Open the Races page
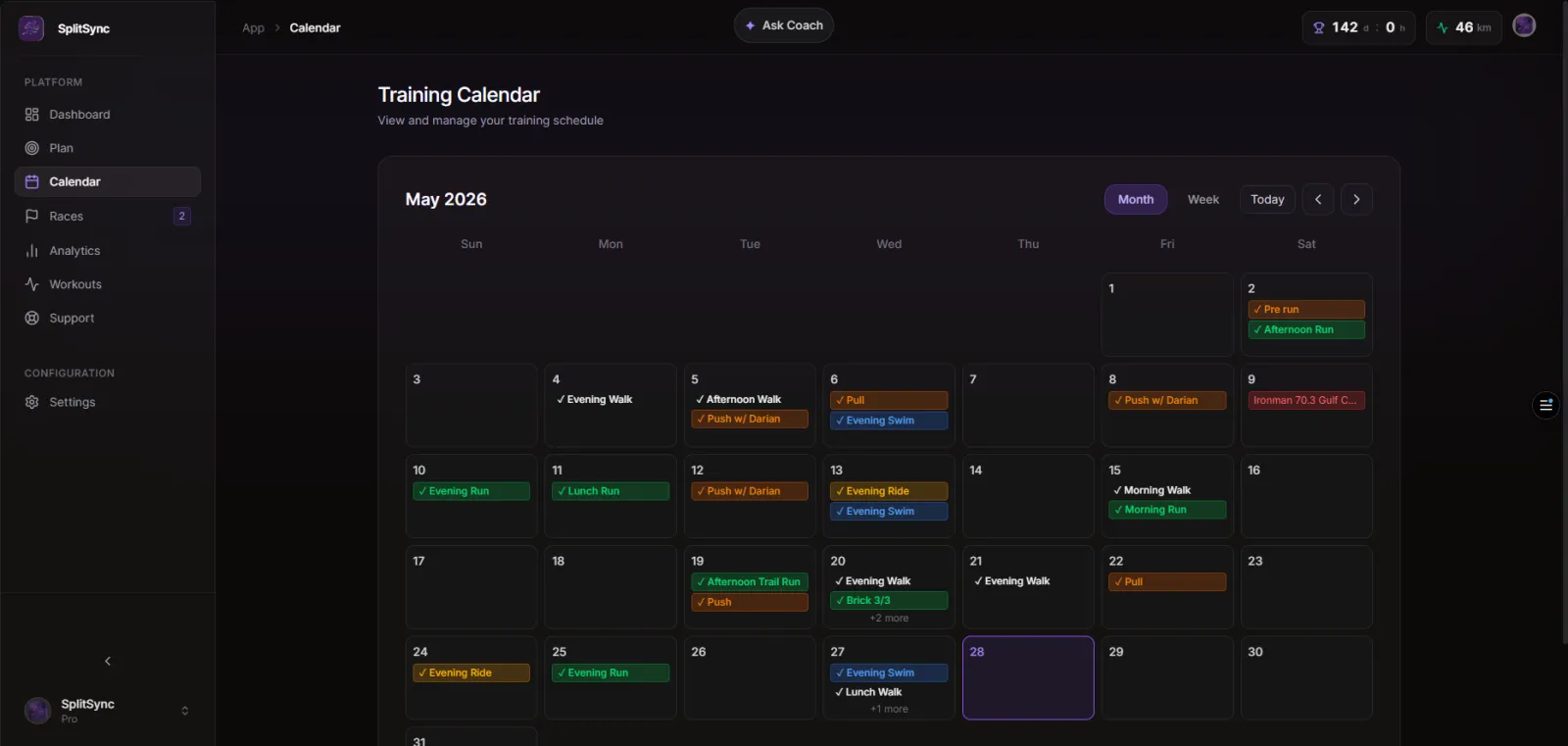Screen dimensions: 1568x746 tap(108, 216)
